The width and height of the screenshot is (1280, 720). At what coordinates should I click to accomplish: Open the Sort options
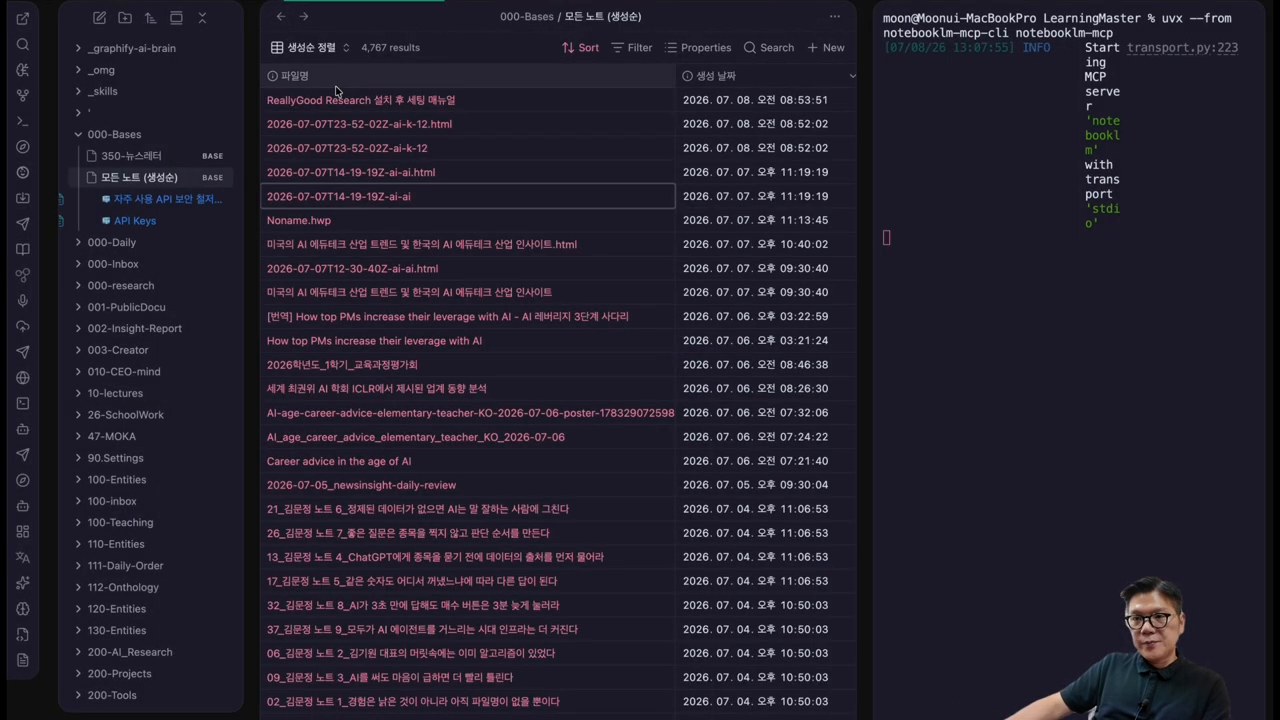pyautogui.click(x=580, y=47)
